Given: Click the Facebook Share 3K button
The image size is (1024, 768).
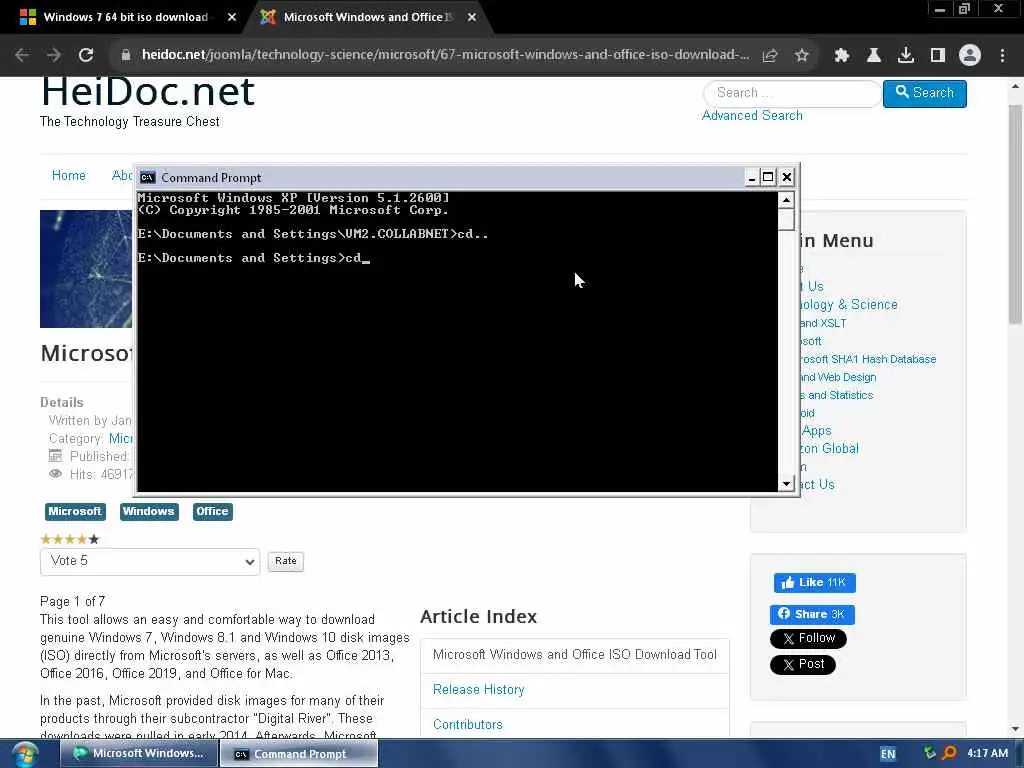Looking at the screenshot, I should [812, 615].
